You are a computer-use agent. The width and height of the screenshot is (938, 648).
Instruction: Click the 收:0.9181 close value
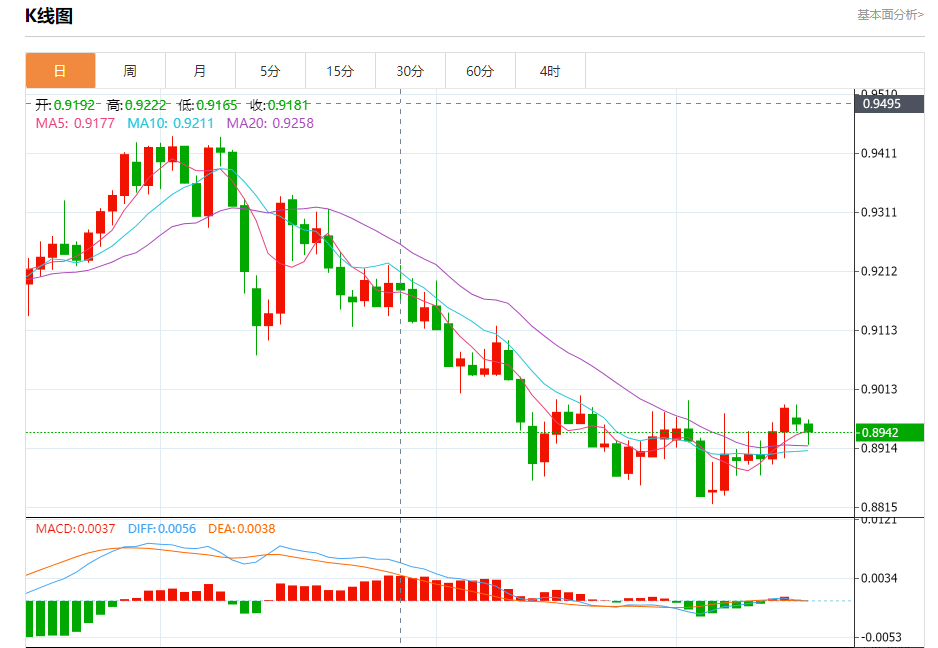point(279,105)
